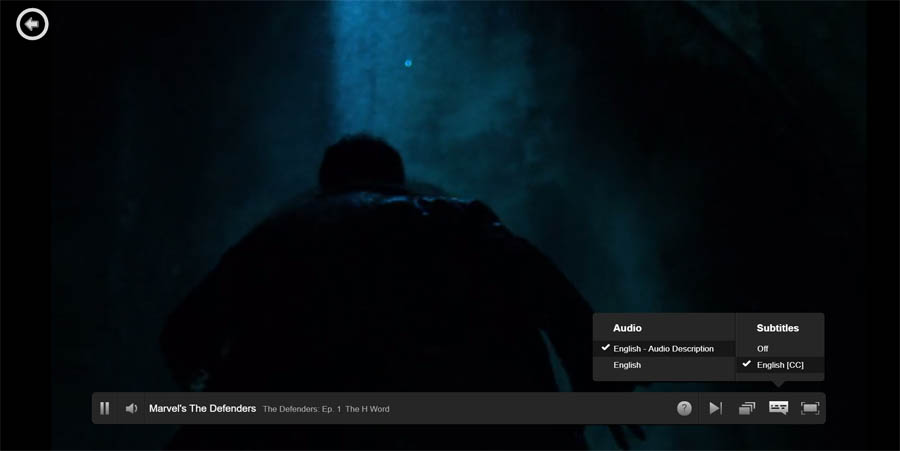
Task: Pause playback with the pause button
Action: pos(104,408)
